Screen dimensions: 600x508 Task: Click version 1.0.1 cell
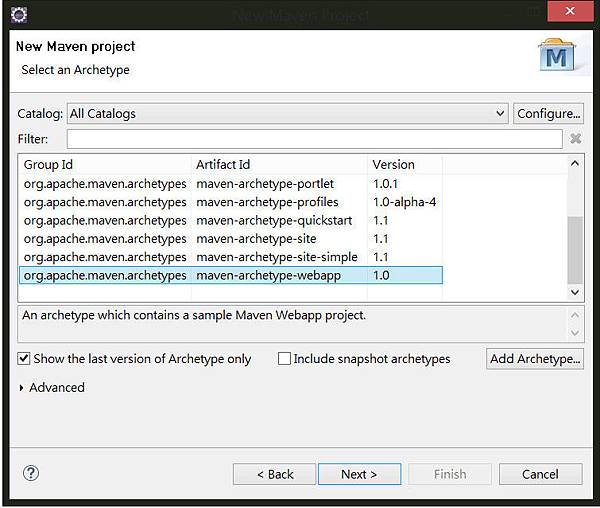(385, 184)
